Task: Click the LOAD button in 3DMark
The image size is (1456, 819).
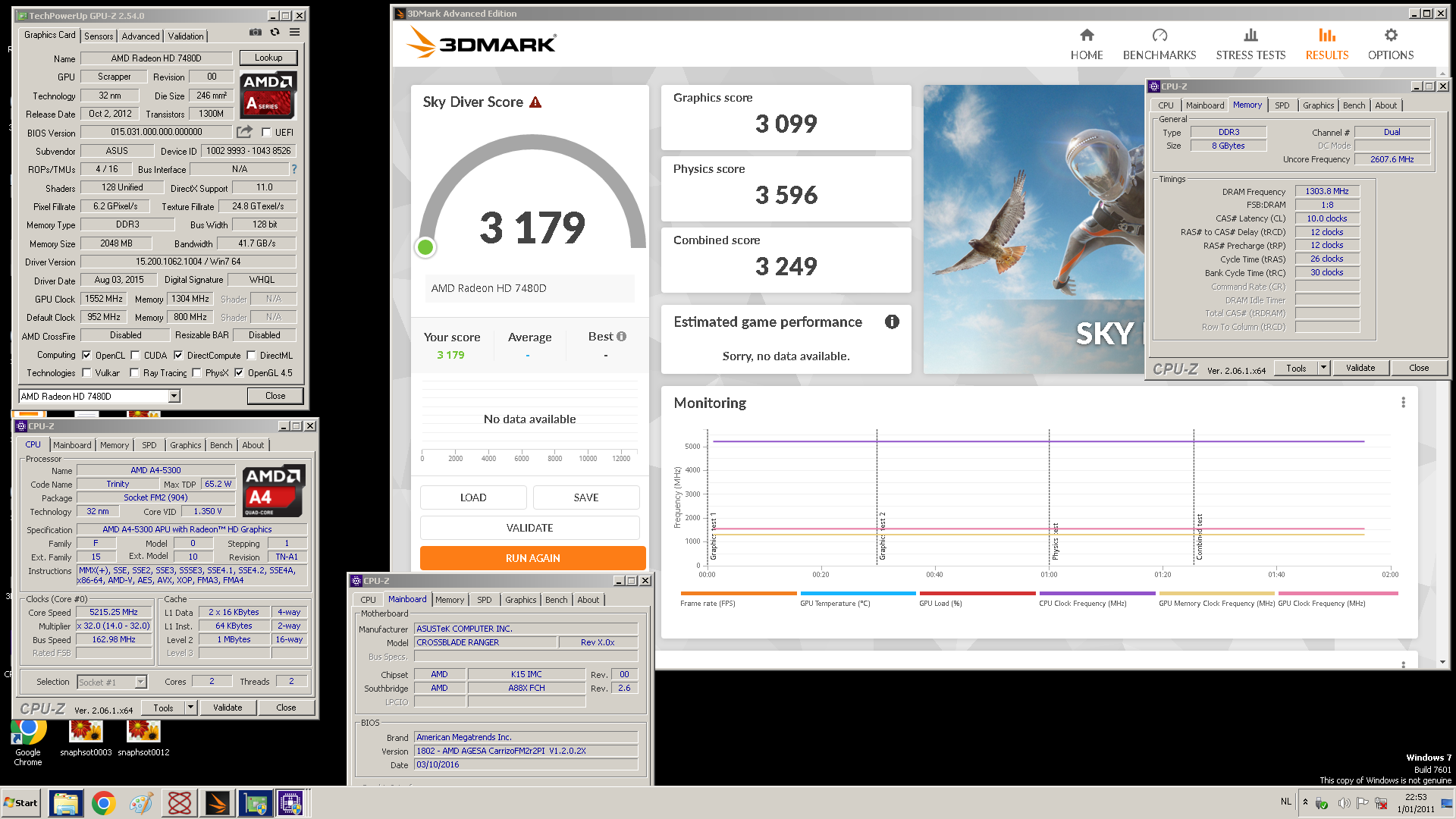Action: point(473,497)
